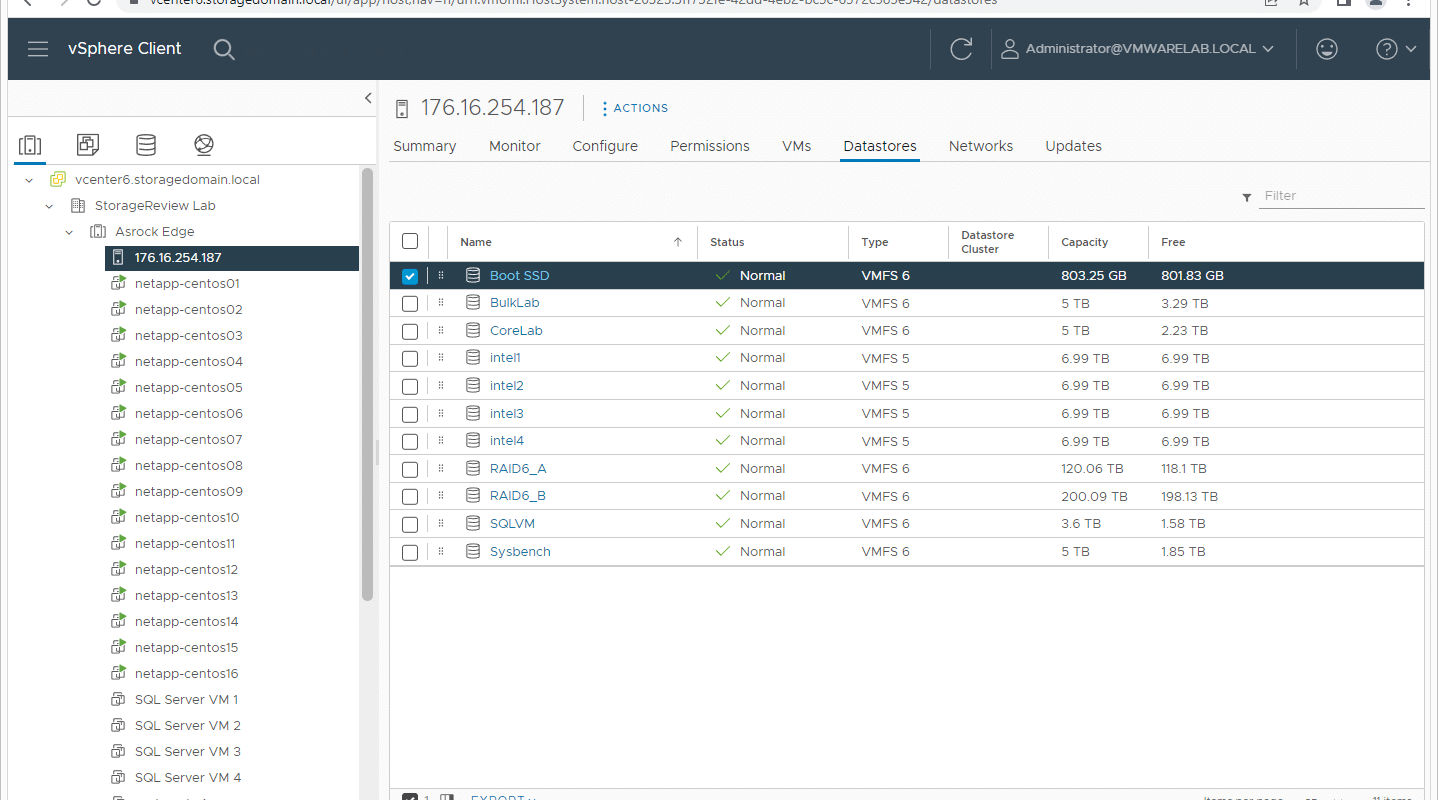Check the SQLVM row checkbox
Screen dimensions: 1438x800
coord(410,524)
